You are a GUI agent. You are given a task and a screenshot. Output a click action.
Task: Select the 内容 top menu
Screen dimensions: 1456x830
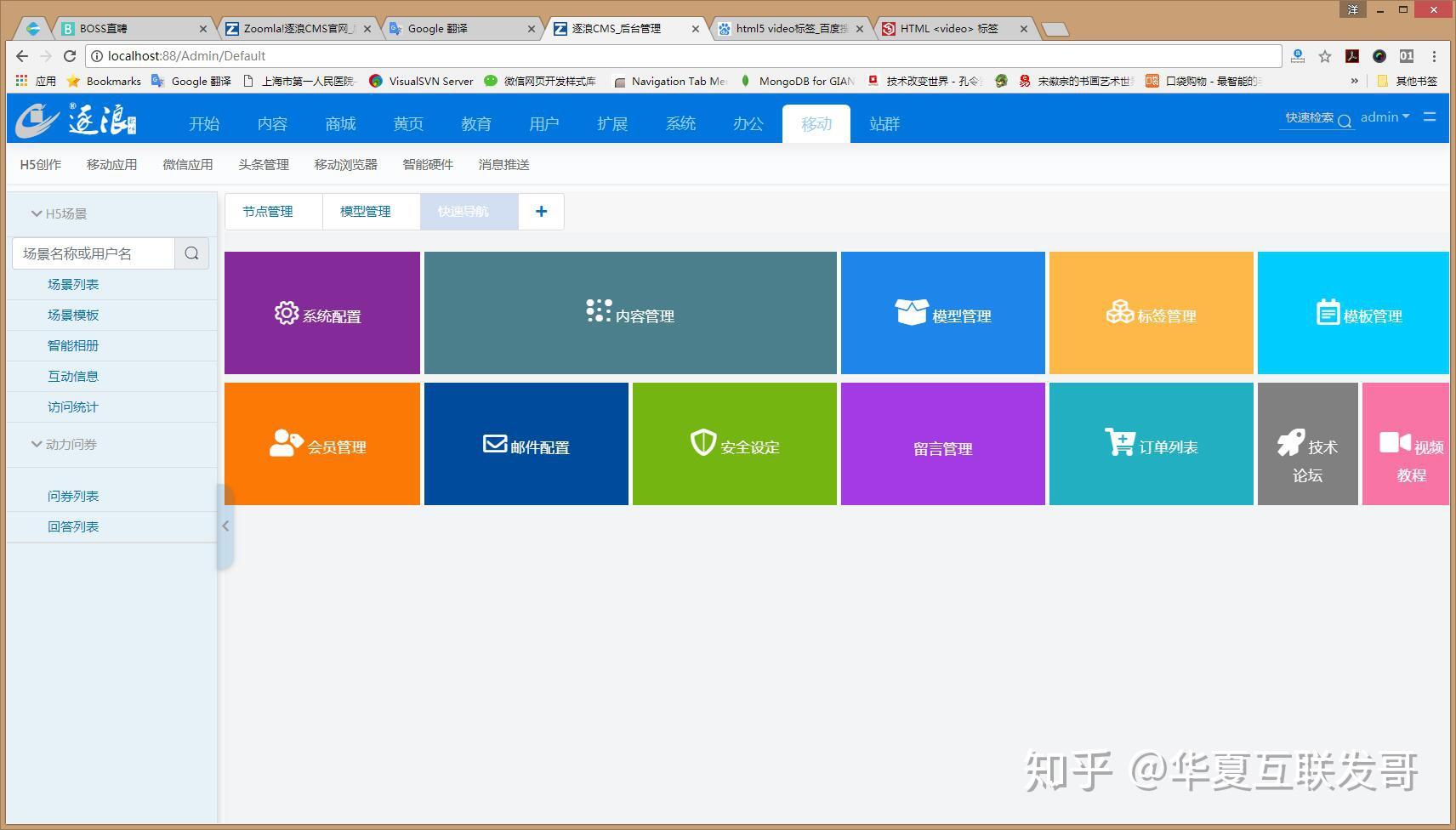coord(272,124)
